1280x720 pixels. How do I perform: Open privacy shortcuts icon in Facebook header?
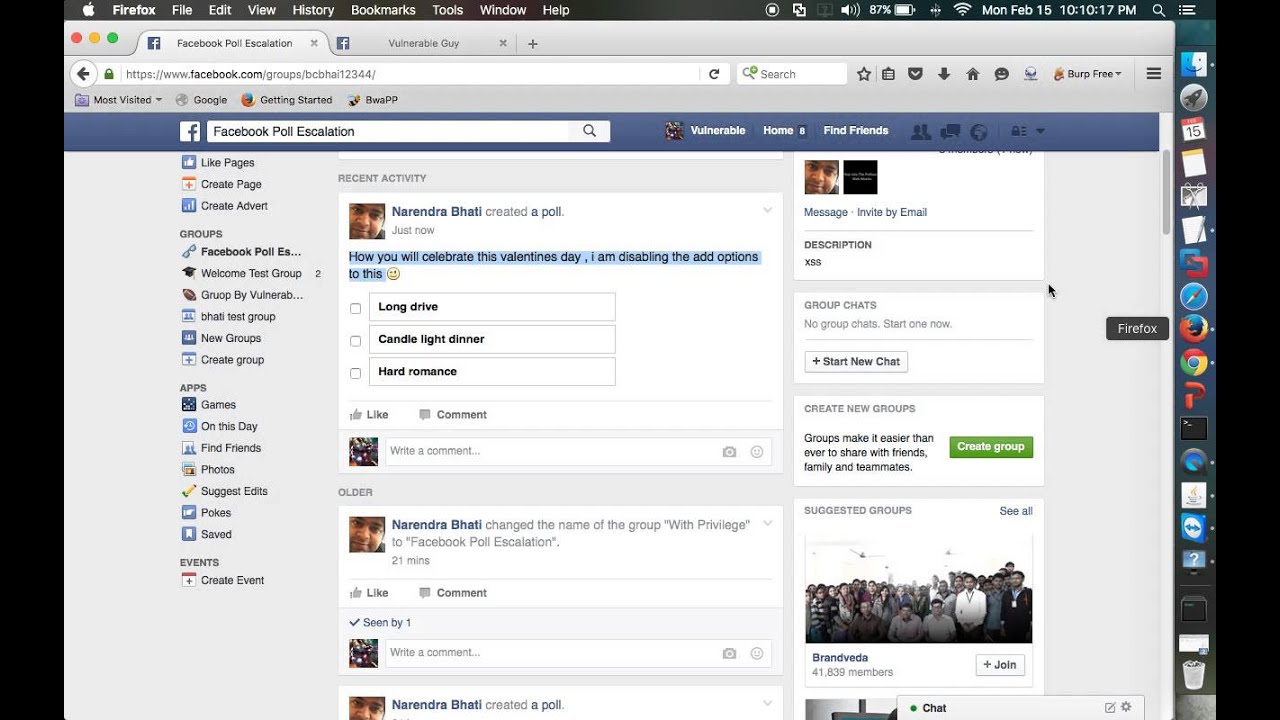(x=1019, y=131)
